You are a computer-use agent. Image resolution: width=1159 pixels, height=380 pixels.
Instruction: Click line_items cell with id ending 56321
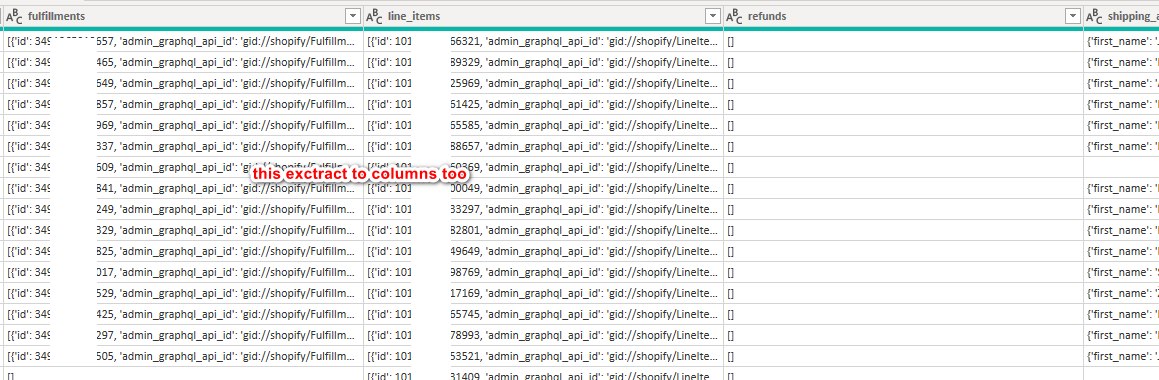tap(543, 42)
